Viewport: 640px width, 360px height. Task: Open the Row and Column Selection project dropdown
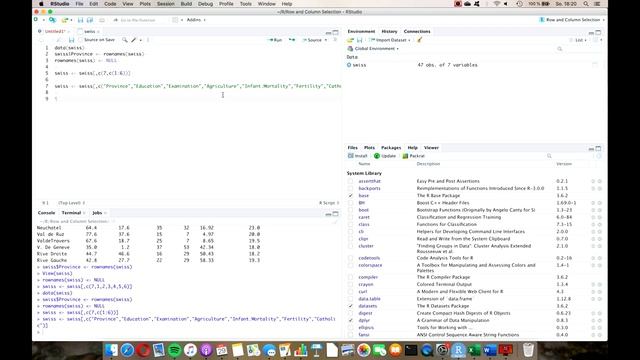[x=572, y=20]
